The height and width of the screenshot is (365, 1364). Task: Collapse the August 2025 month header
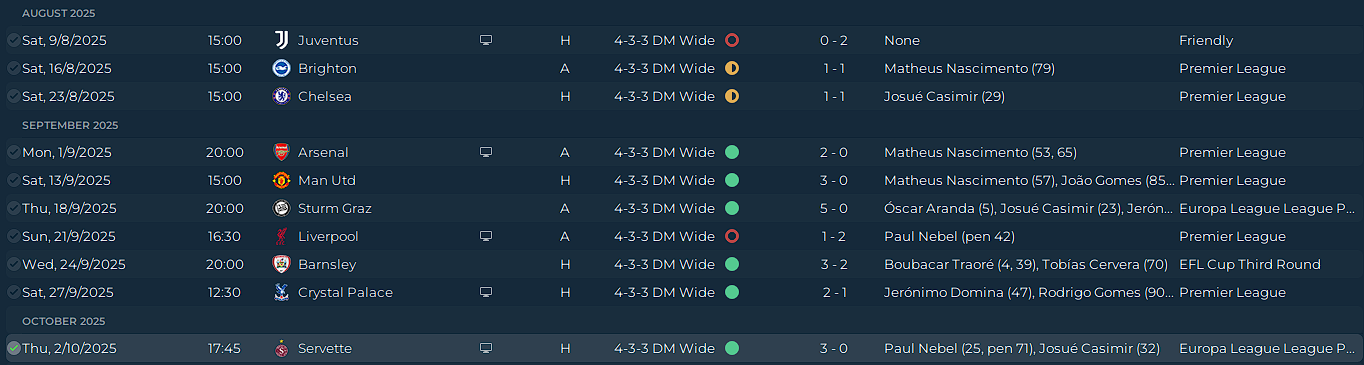pos(59,13)
